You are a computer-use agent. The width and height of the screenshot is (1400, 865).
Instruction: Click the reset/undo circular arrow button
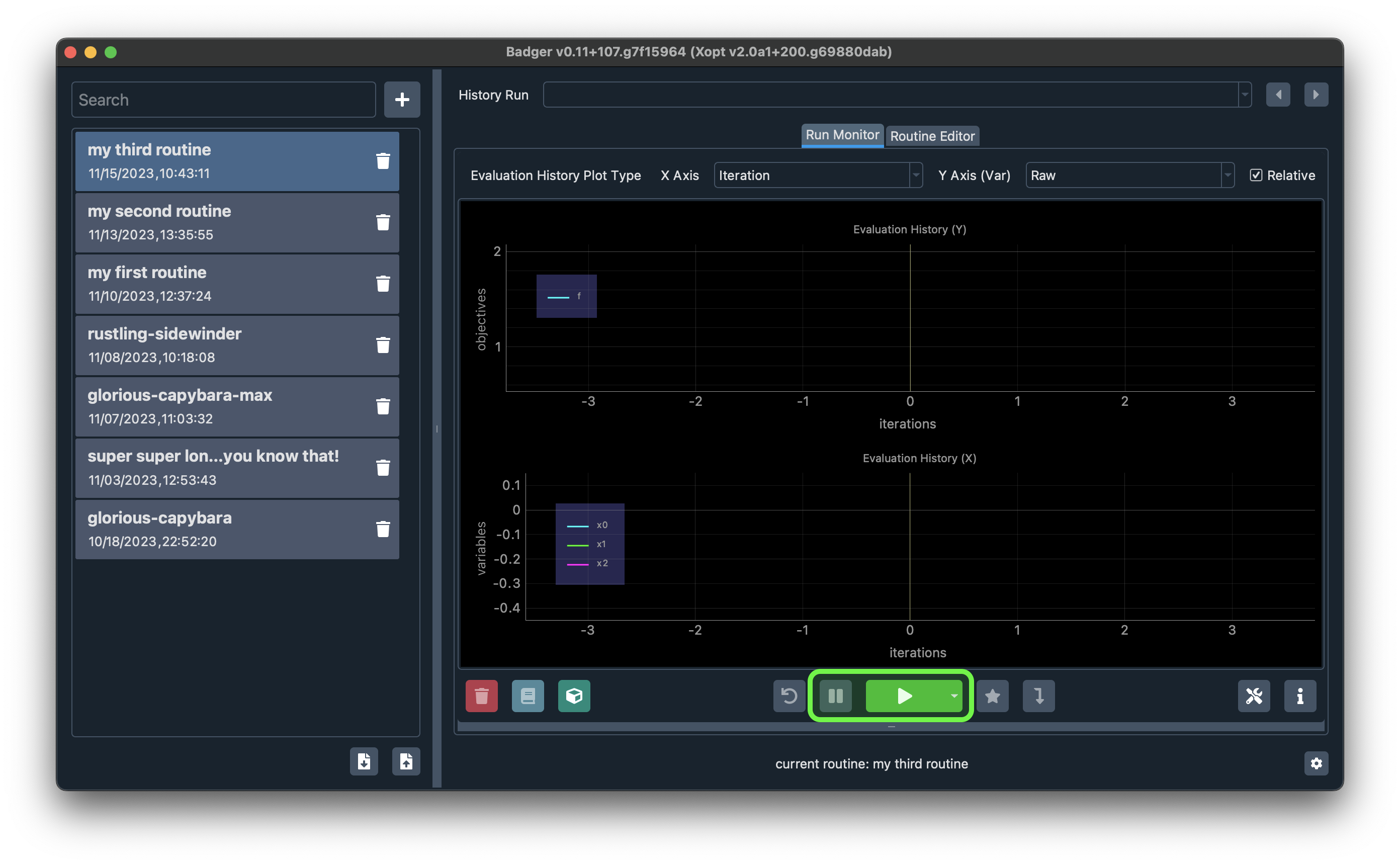789,696
